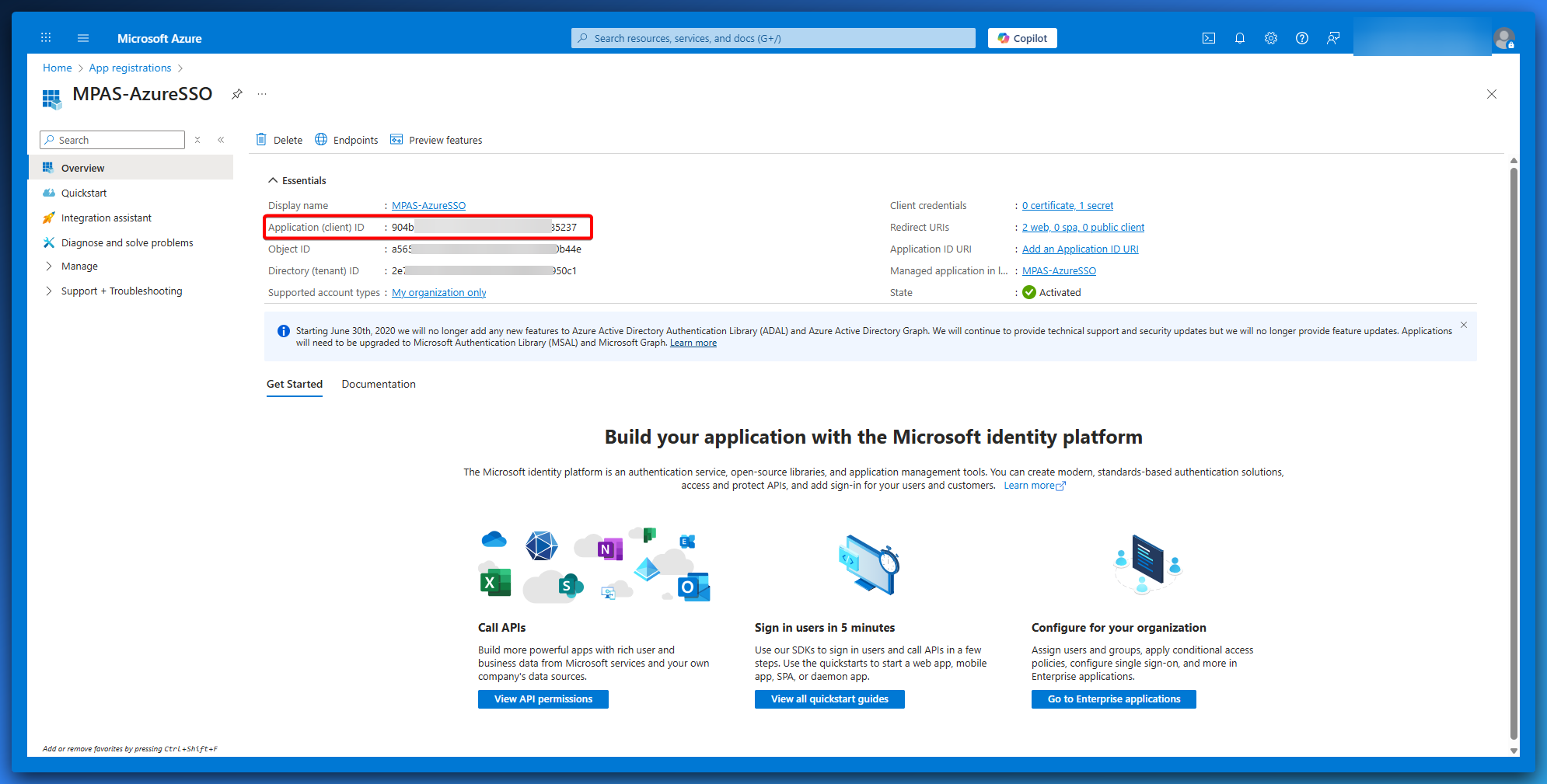Focus the global search resources field
The image size is (1547, 784).
[x=773, y=38]
